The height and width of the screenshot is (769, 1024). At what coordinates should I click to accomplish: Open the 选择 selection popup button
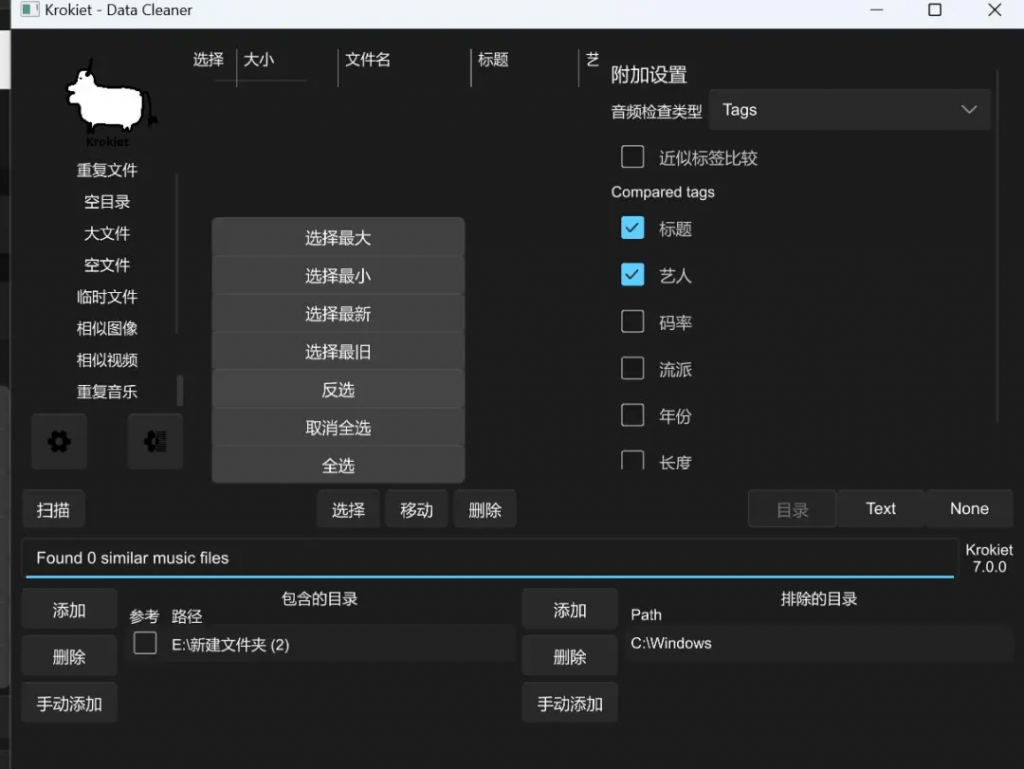pos(348,510)
